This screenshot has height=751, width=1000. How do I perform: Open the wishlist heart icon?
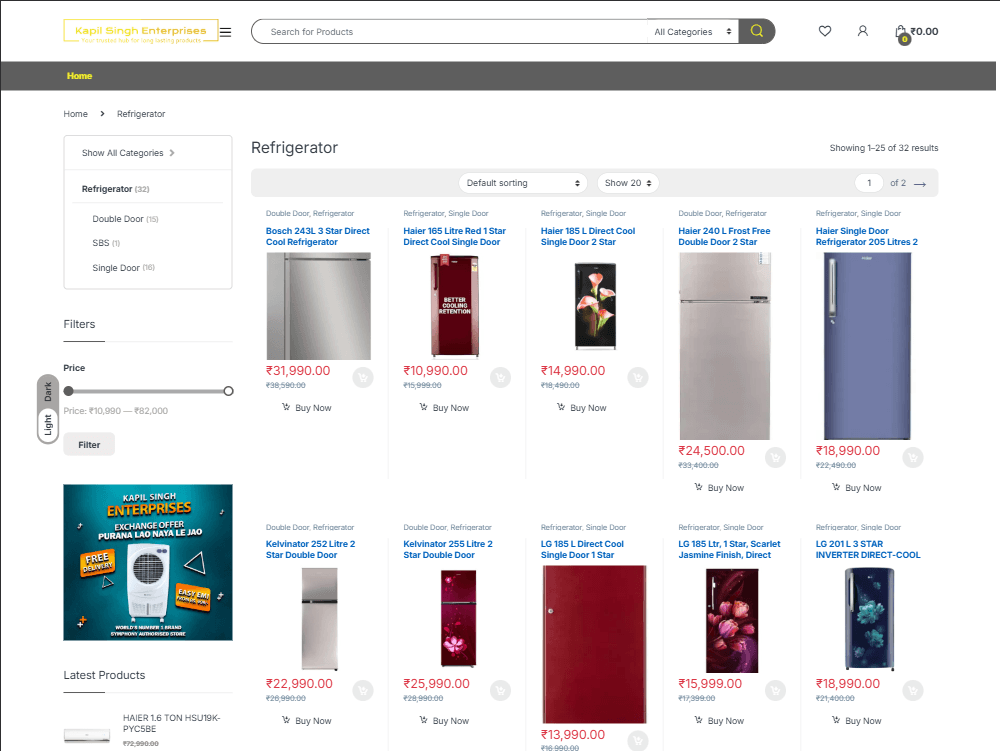point(825,31)
